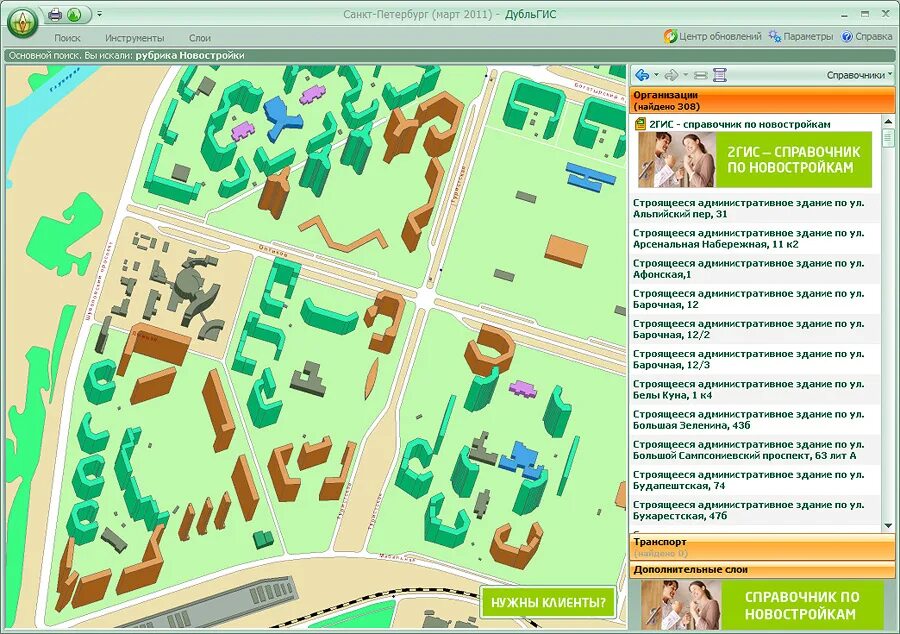This screenshot has height=634, width=900.
Task: Open the Справочники dropdown
Action: point(859,75)
